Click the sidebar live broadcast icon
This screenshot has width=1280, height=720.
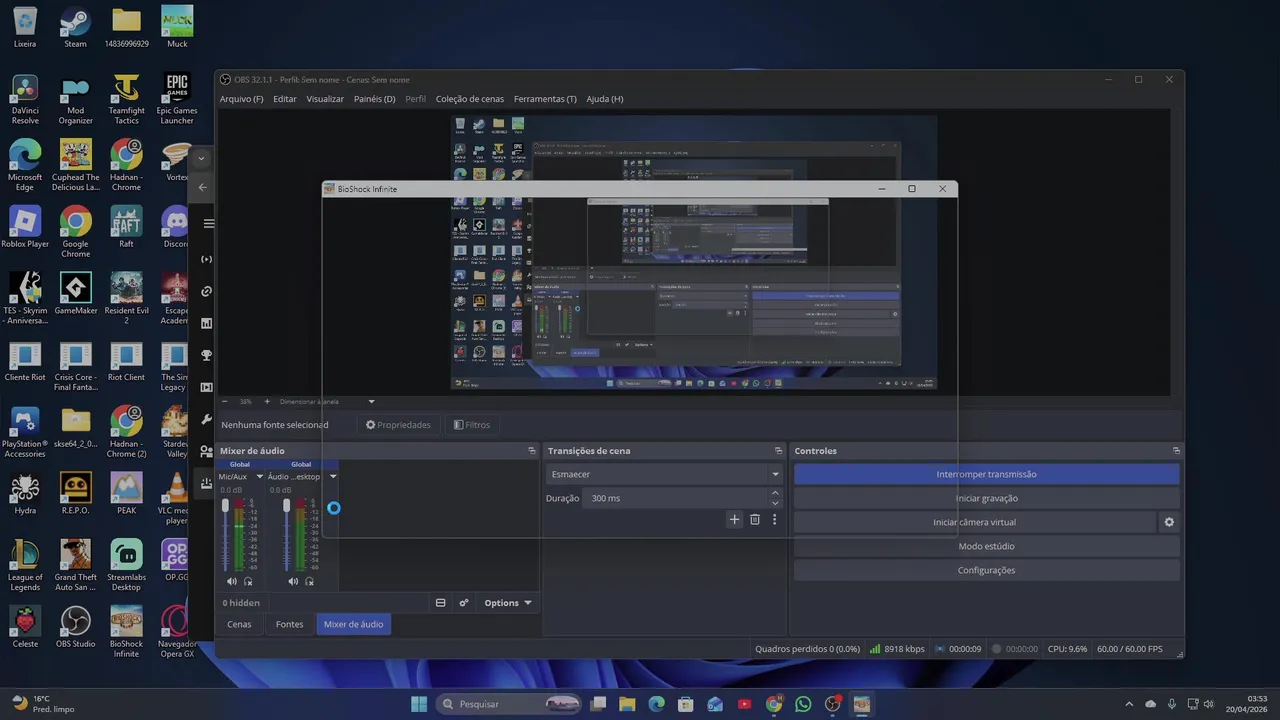tap(207, 259)
